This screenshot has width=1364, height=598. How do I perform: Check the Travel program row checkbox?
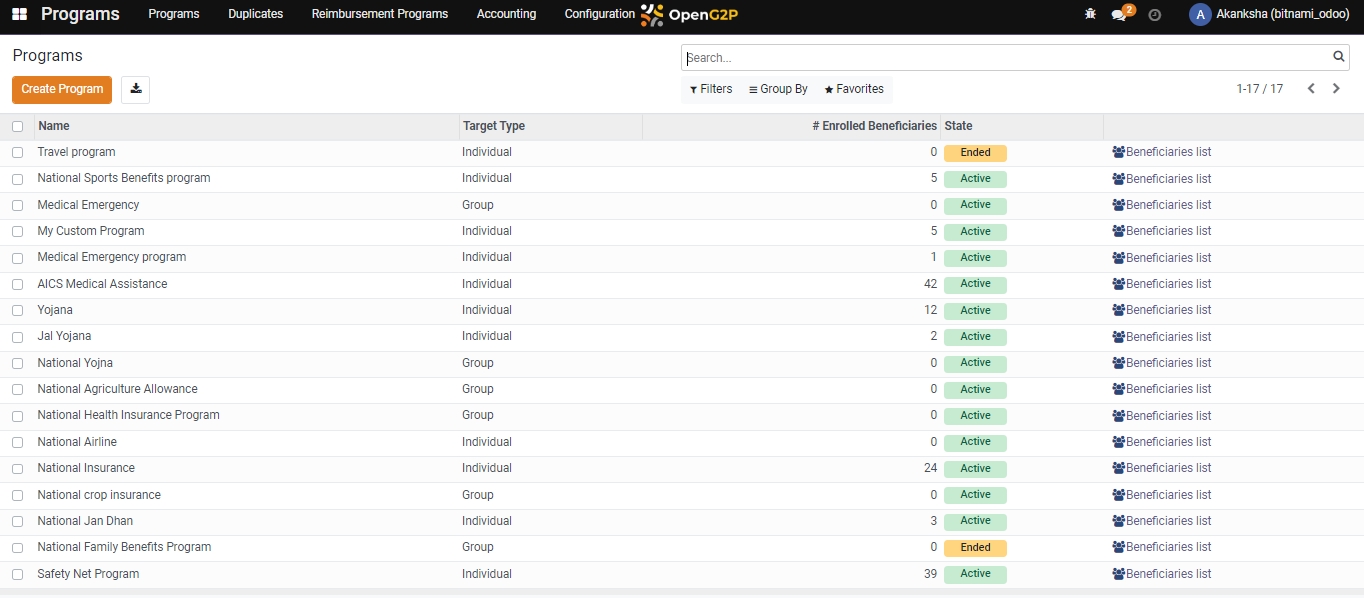pyautogui.click(x=17, y=153)
